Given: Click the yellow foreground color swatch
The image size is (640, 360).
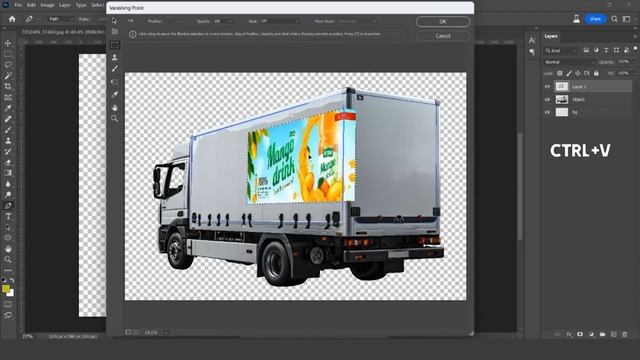Looking at the screenshot, I should pyautogui.click(x=6, y=289).
